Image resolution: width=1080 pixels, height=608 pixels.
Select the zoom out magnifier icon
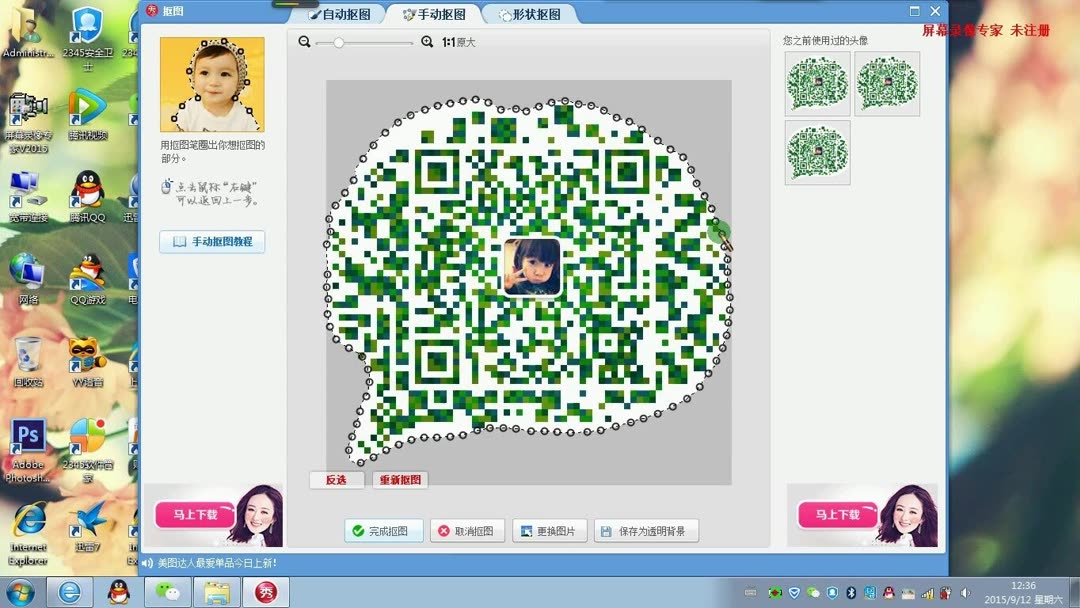[304, 43]
